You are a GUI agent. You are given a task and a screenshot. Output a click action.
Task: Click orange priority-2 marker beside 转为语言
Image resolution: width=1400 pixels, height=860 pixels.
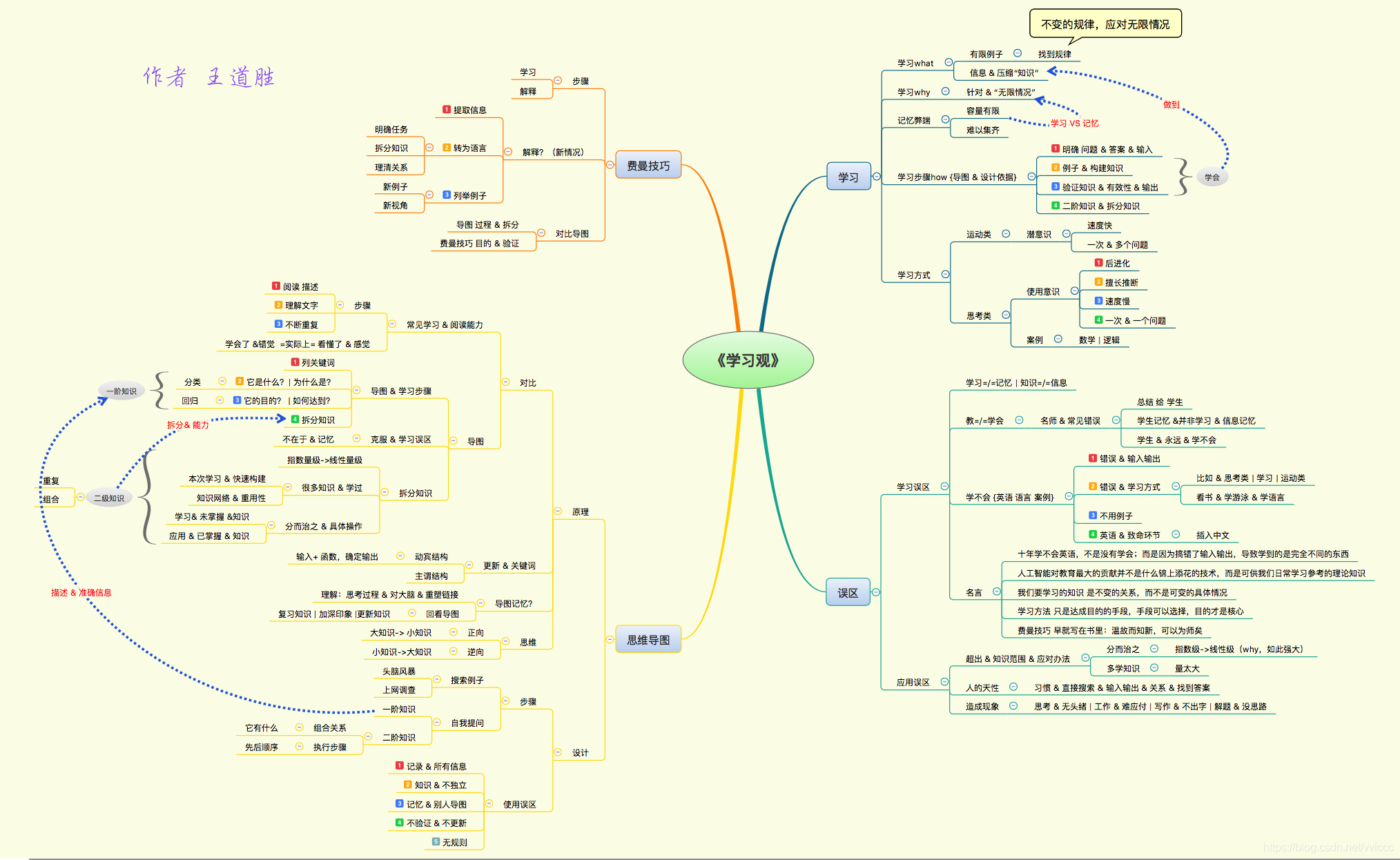tap(447, 148)
